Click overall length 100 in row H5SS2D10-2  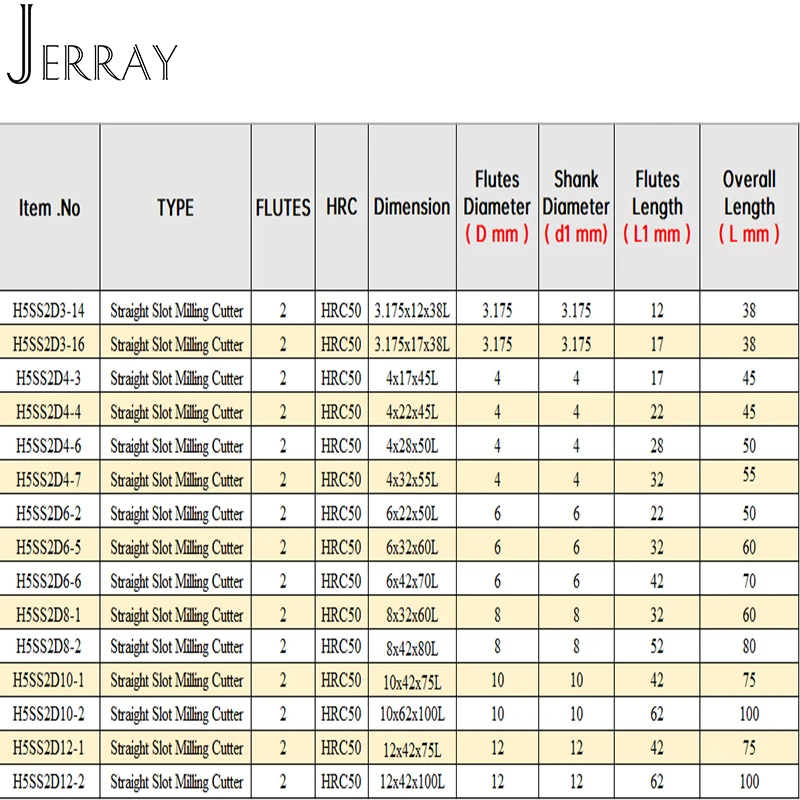click(x=749, y=714)
